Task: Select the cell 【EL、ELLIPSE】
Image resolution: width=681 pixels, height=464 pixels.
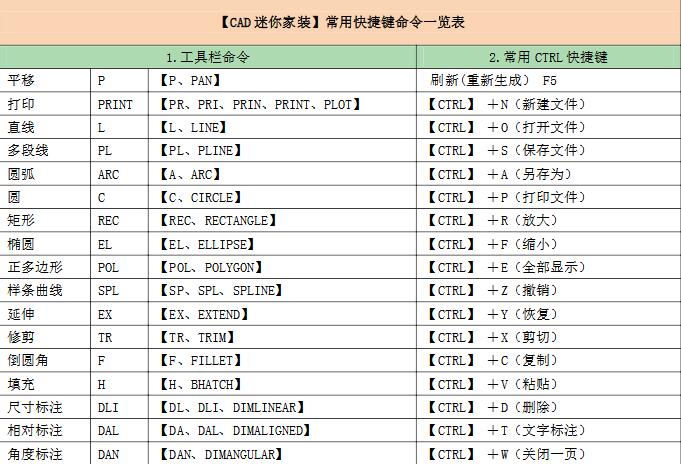Action: [282, 244]
